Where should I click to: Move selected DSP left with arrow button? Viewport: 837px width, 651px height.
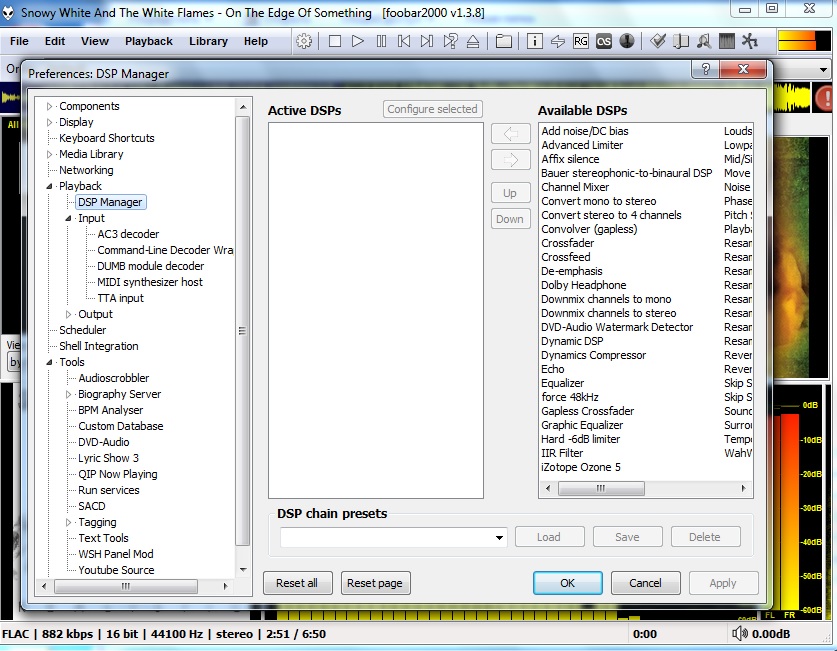pyautogui.click(x=510, y=133)
